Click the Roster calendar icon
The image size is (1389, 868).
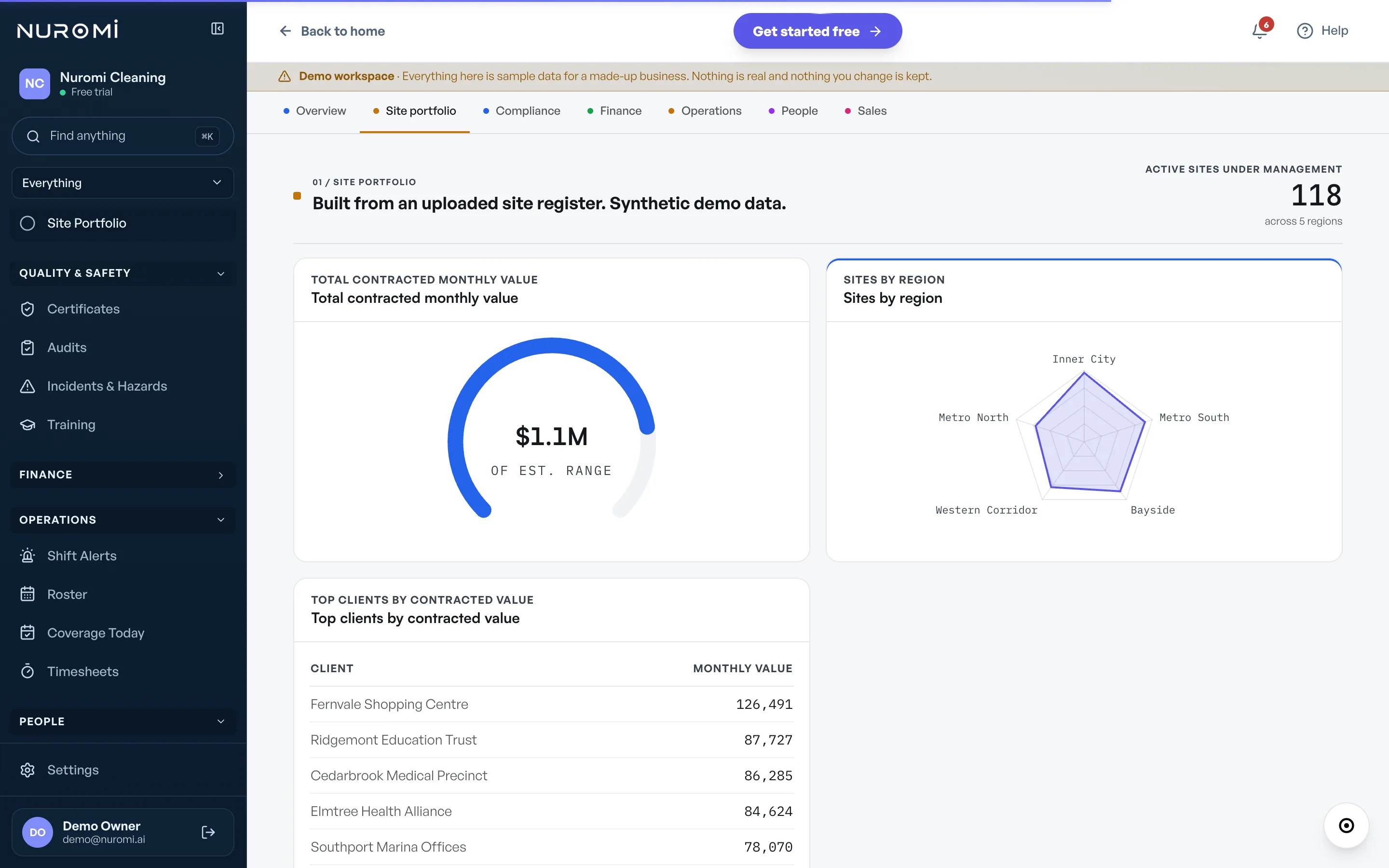pos(27,594)
